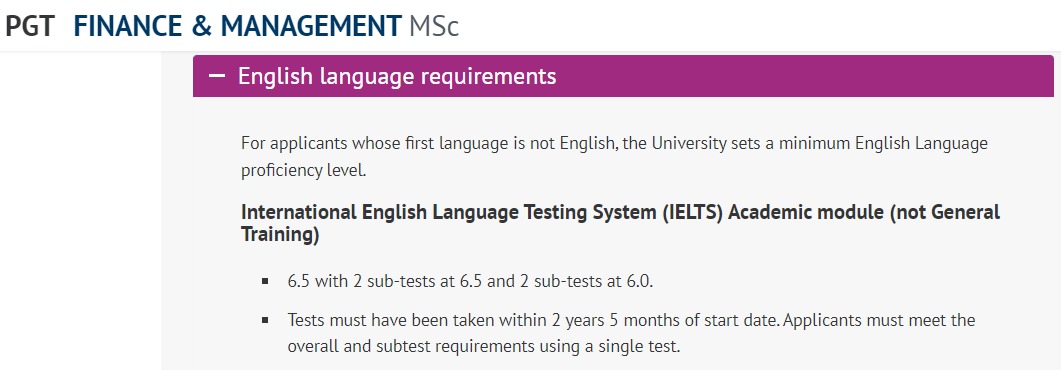The width and height of the screenshot is (1061, 370).
Task: Click 'overall and subtest requirements' line
Action: (483, 347)
